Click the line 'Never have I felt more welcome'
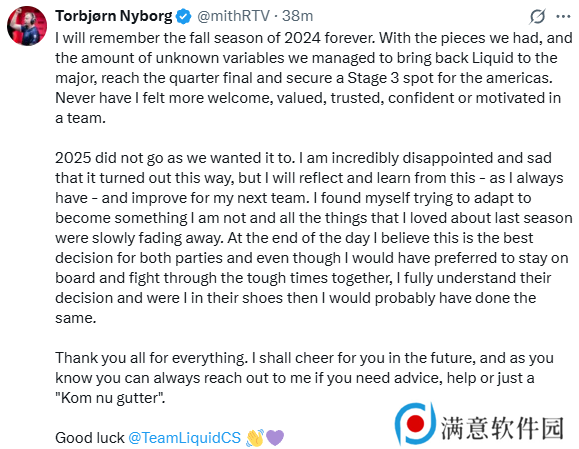Viewport: 579px width, 449px height. tap(308, 98)
